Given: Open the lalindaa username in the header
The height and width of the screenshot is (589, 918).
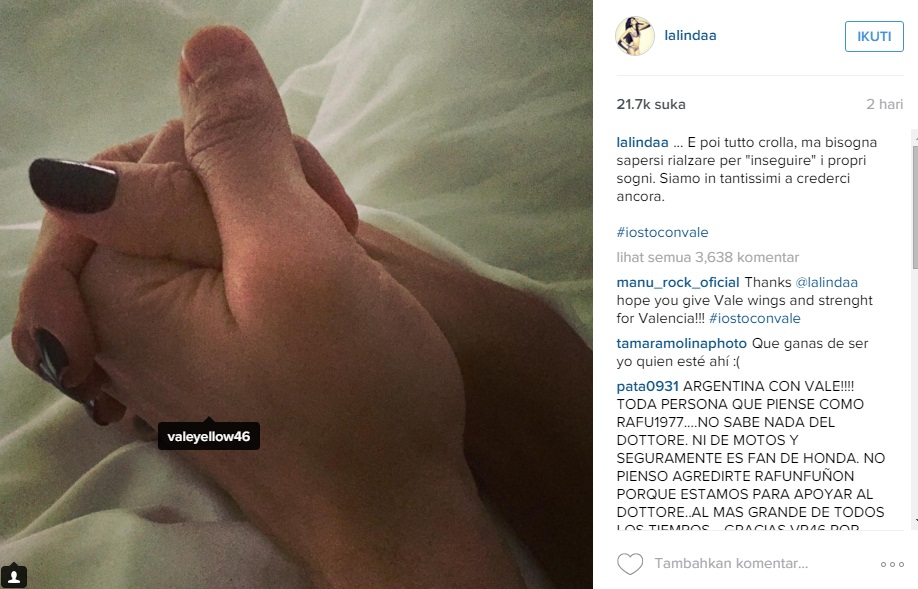Looking at the screenshot, I should [690, 36].
